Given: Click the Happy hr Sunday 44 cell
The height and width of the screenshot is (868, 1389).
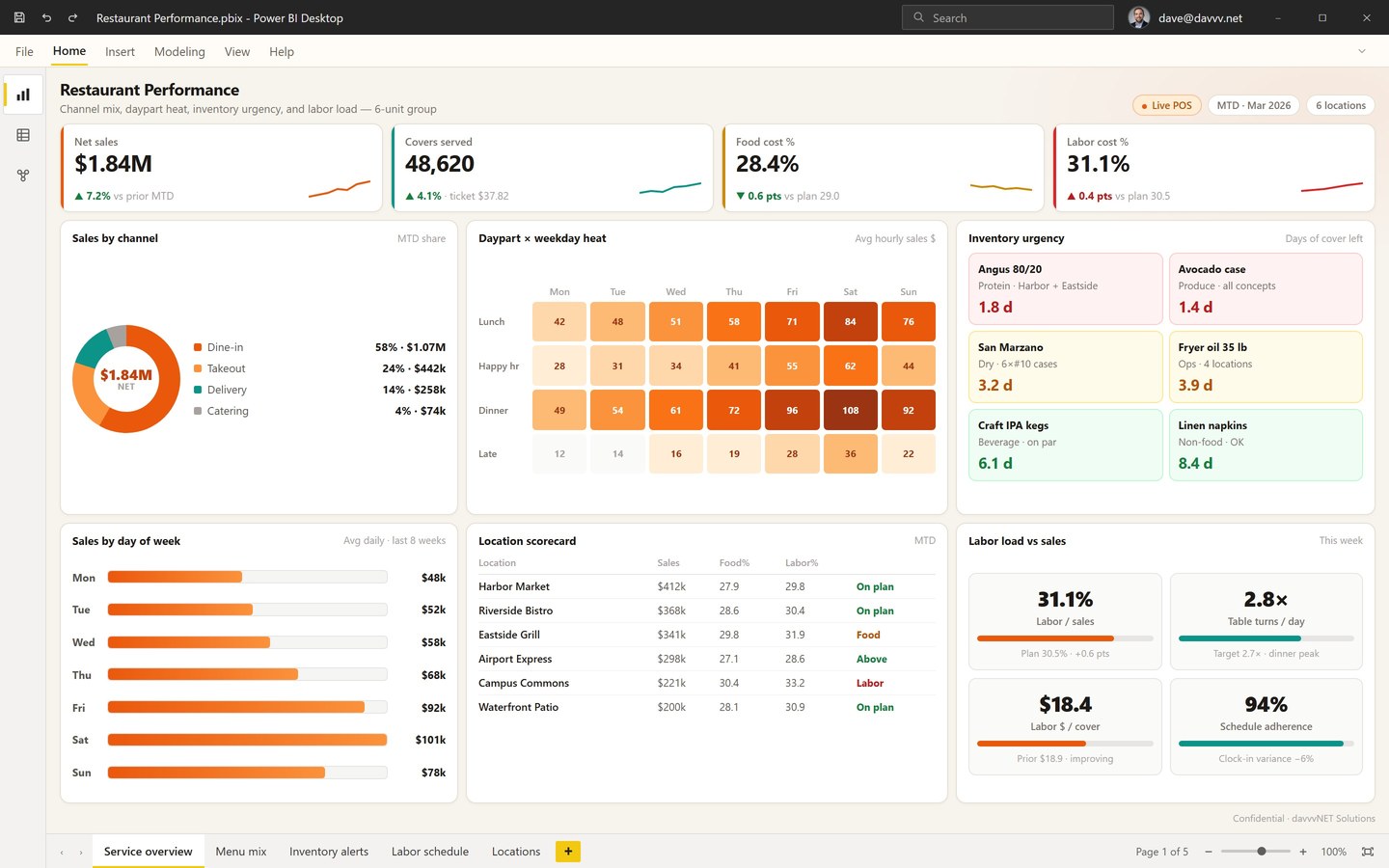Looking at the screenshot, I should pyautogui.click(x=909, y=366).
